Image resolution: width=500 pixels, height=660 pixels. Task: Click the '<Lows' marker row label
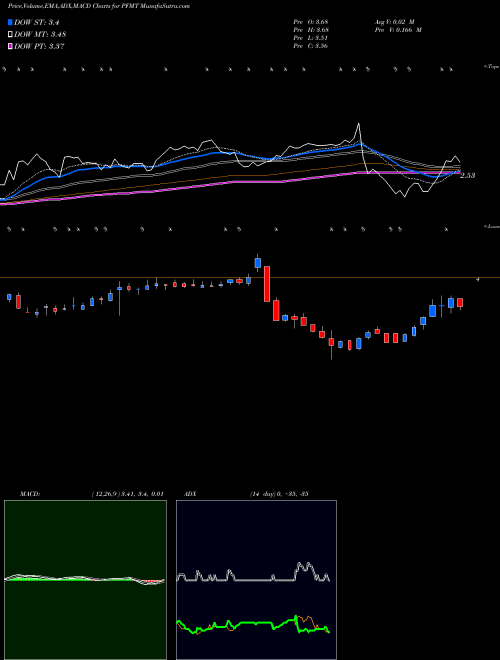click(492, 226)
